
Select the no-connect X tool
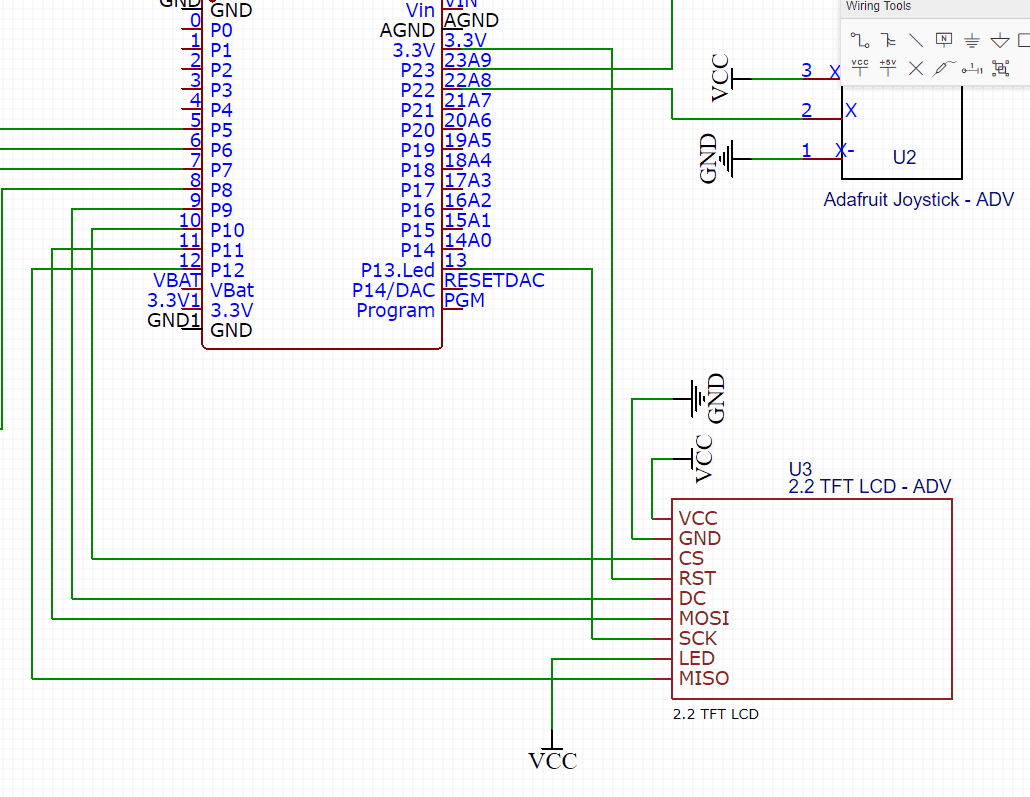click(x=915, y=68)
